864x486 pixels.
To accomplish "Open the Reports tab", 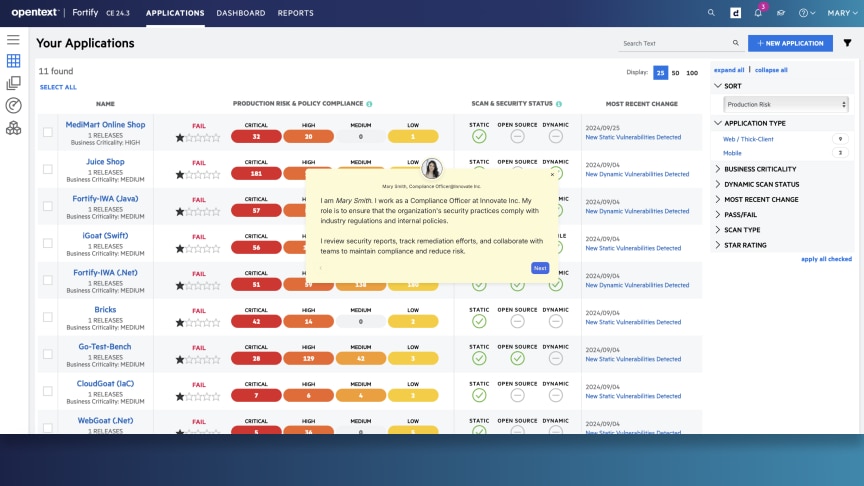I will pyautogui.click(x=295, y=13).
